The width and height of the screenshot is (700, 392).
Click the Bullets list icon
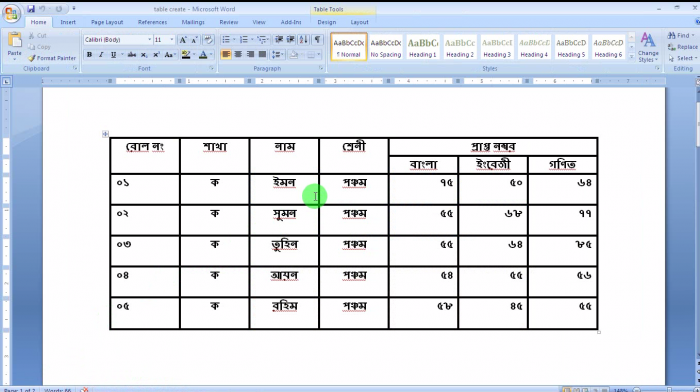[x=226, y=40]
